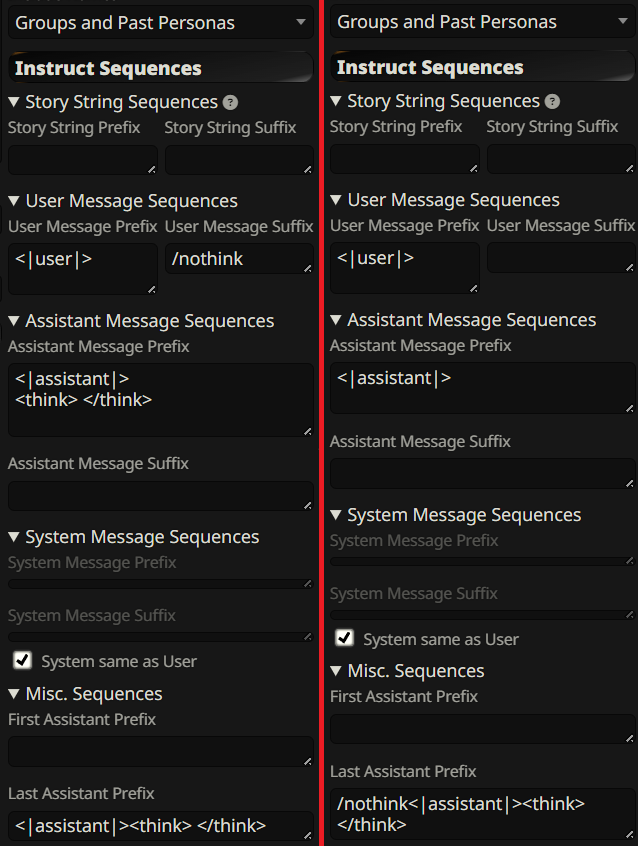The image size is (638, 846).
Task: Uncheck System same as User in right panel
Action: (344, 638)
